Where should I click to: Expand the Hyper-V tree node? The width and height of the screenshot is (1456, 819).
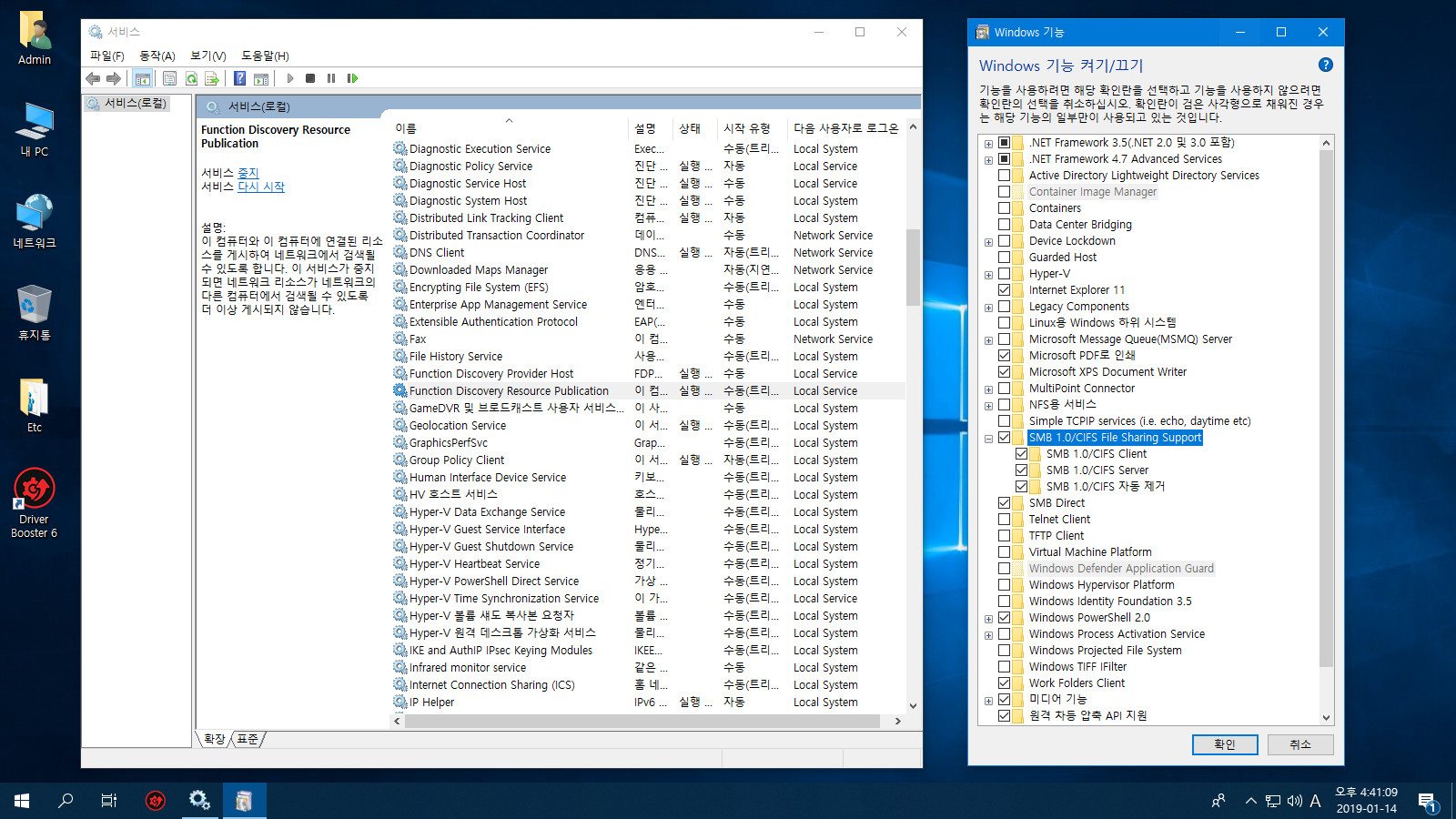click(988, 275)
